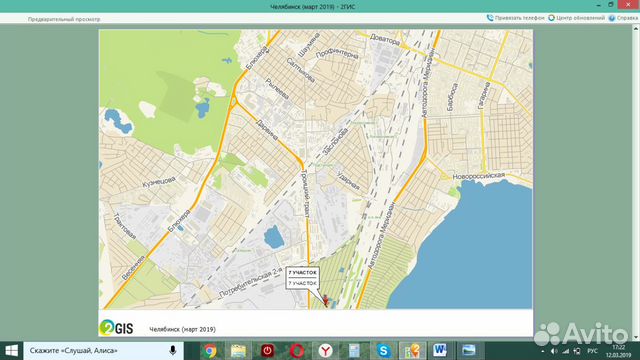Click the '7 участок' map callout label
This screenshot has width=640, height=360.
[302, 278]
